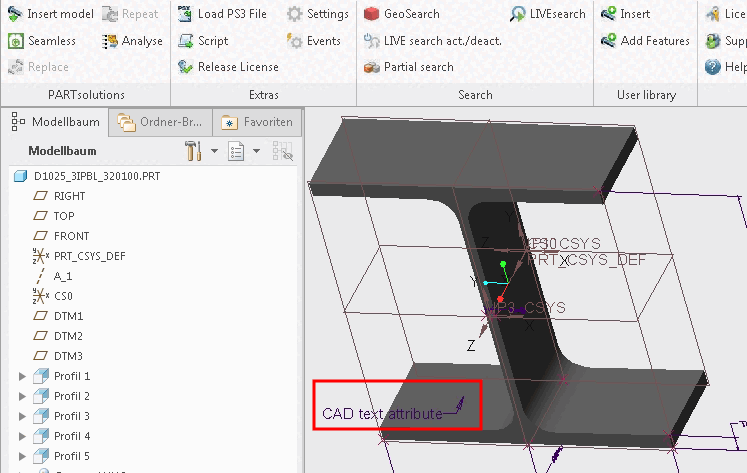Image resolution: width=747 pixels, height=473 pixels.
Task: Expand the Profil 2 feature
Action: [22, 396]
